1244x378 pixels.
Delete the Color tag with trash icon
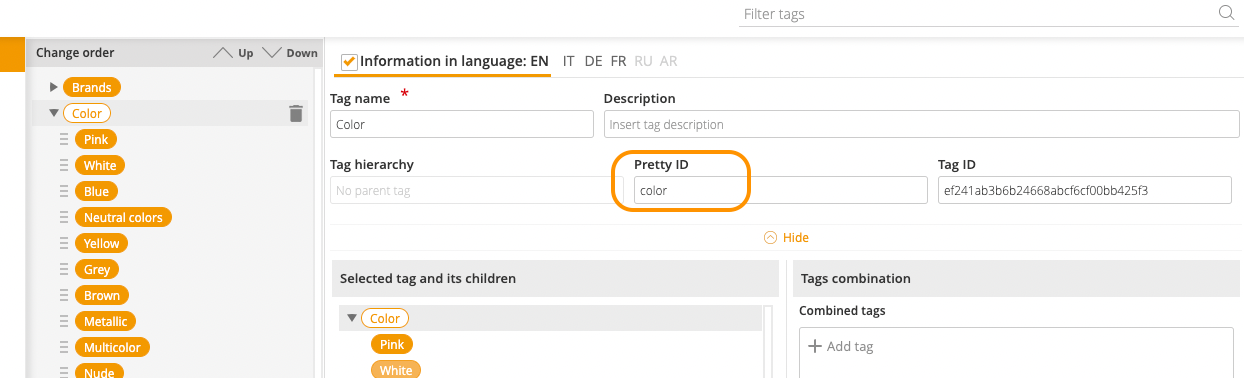tap(296, 114)
